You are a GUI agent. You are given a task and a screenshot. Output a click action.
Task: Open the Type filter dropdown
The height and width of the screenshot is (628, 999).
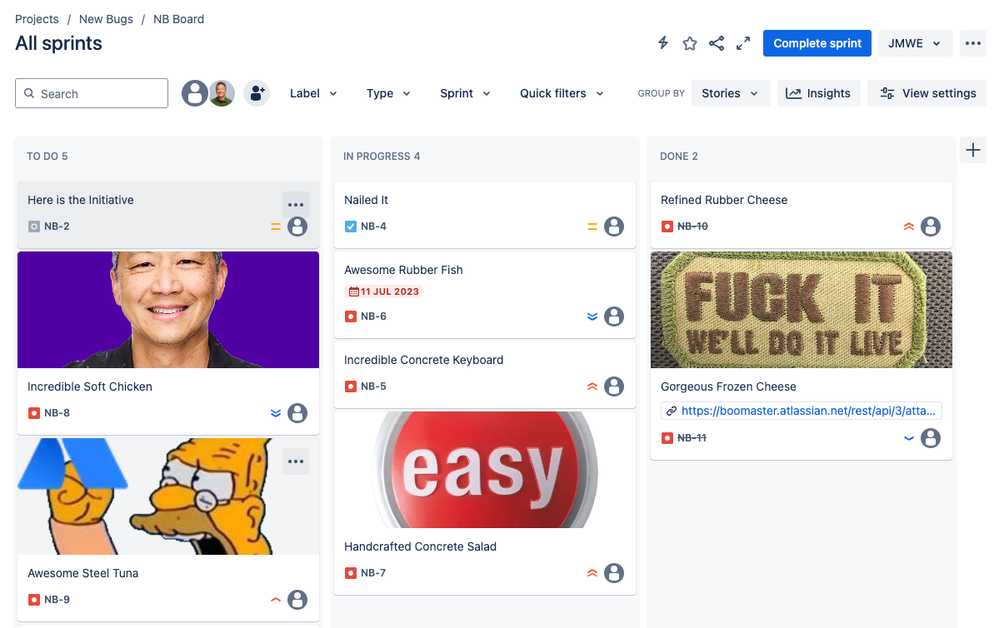[x=388, y=94]
